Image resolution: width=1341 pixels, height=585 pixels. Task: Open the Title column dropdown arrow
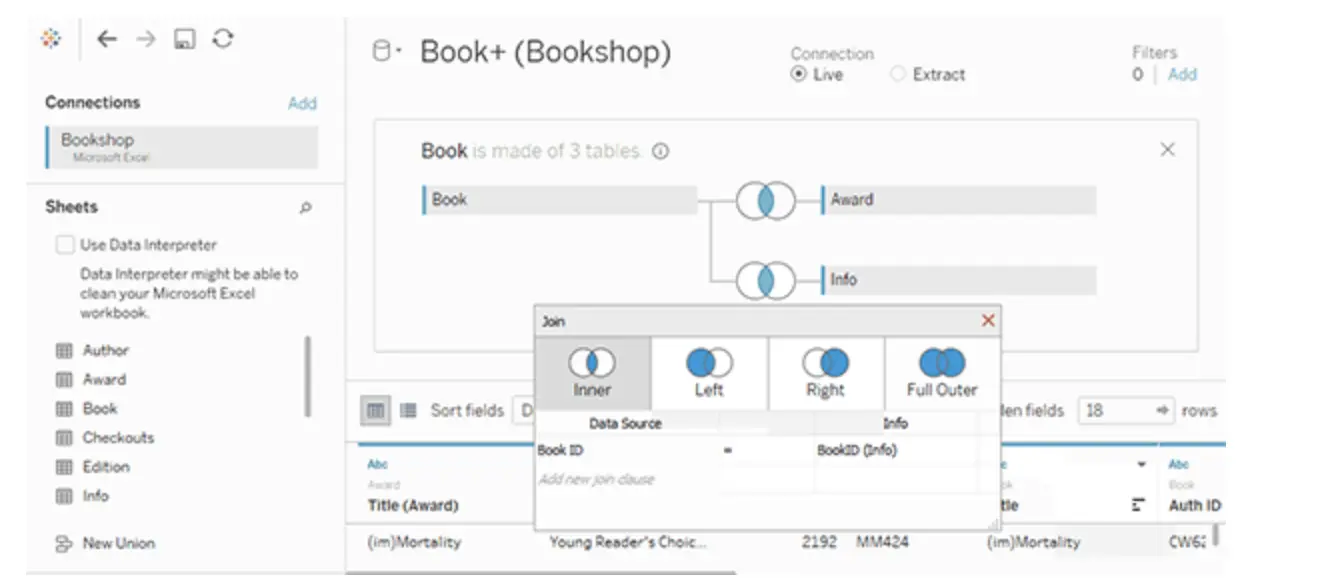(1142, 465)
